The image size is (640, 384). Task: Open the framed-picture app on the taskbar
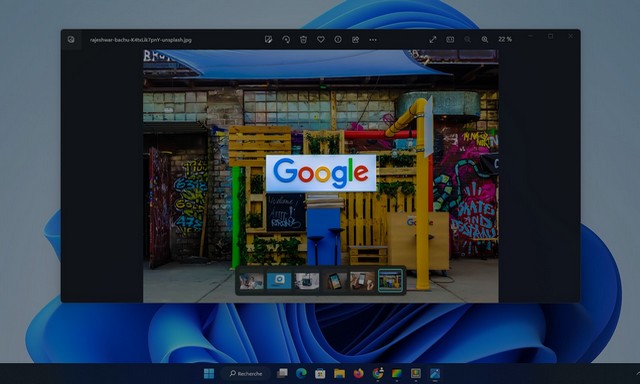click(x=416, y=373)
